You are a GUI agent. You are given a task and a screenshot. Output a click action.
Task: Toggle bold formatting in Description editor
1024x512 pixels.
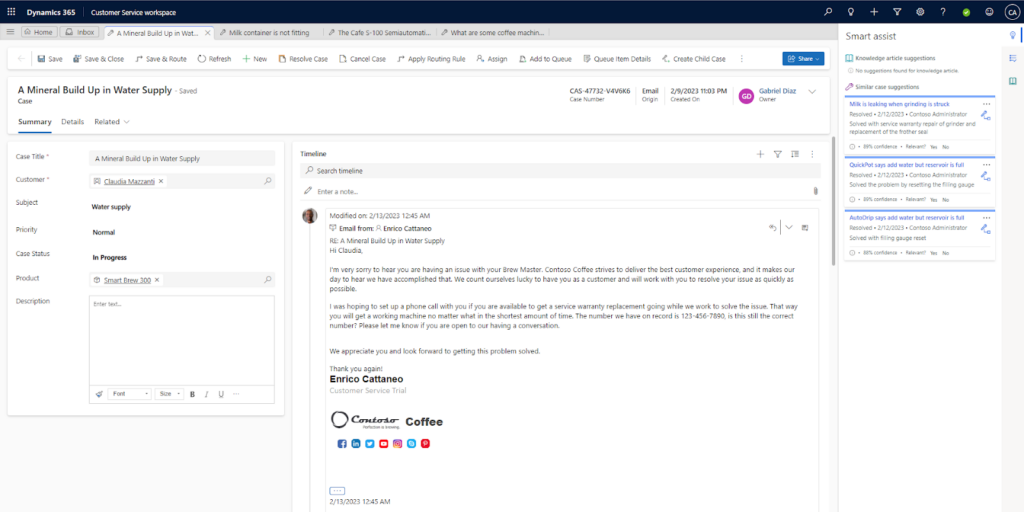[x=192, y=394]
